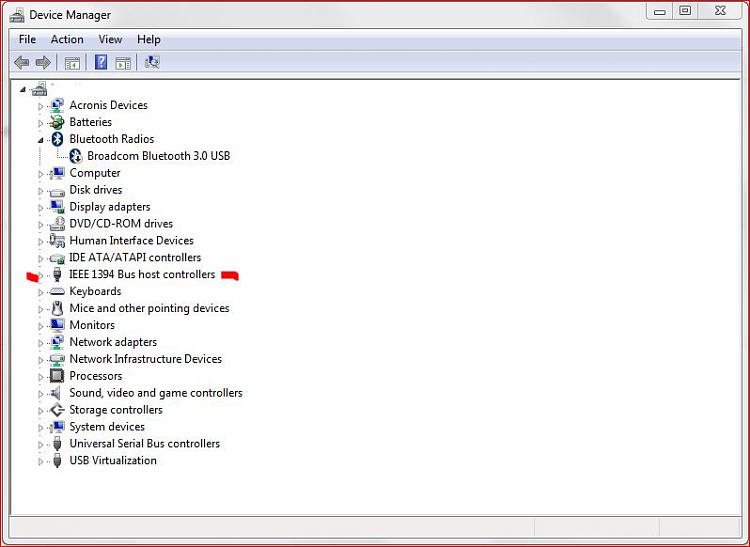Open the File menu

[27, 39]
